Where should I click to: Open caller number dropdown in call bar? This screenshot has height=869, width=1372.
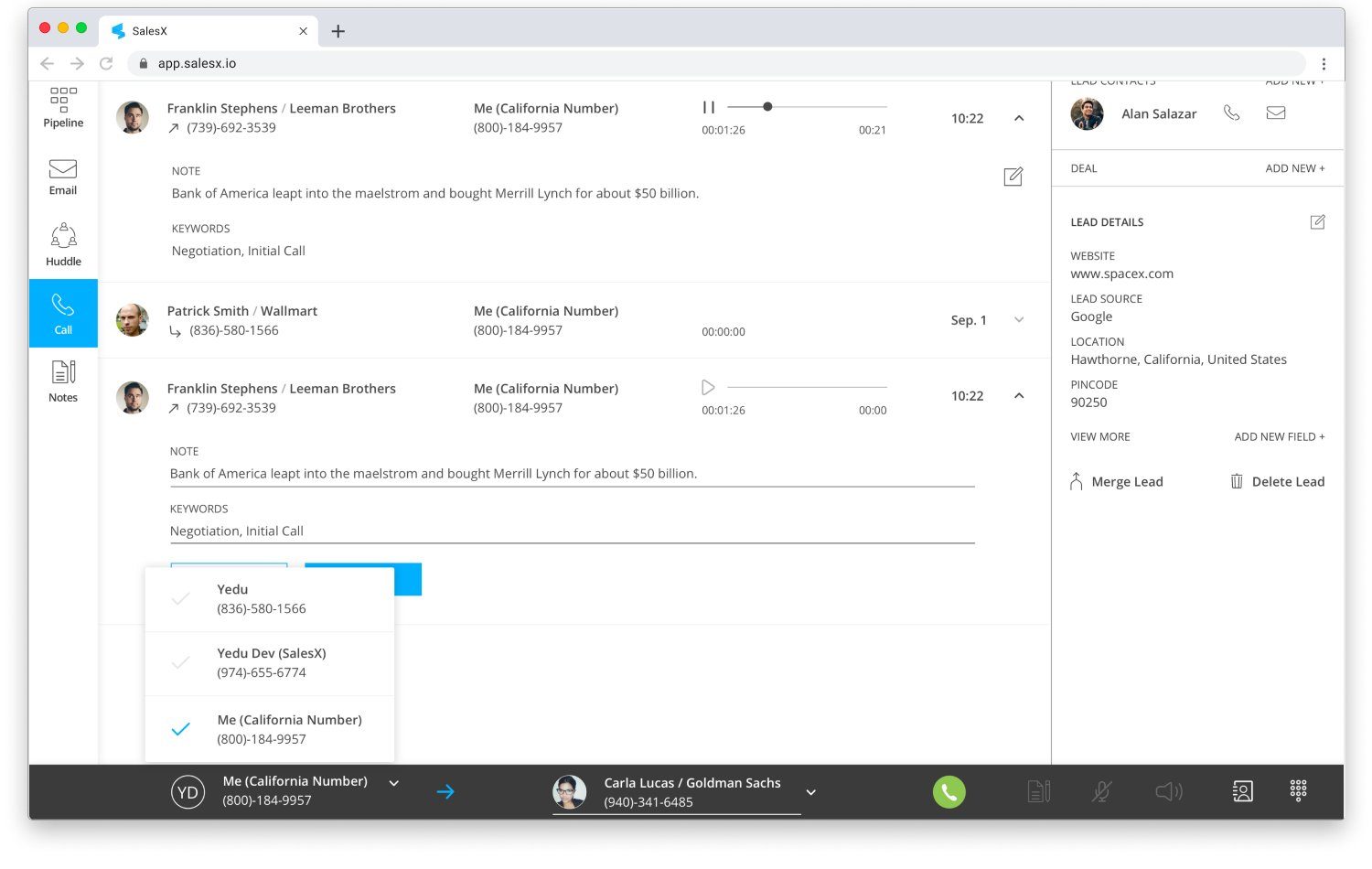click(394, 784)
